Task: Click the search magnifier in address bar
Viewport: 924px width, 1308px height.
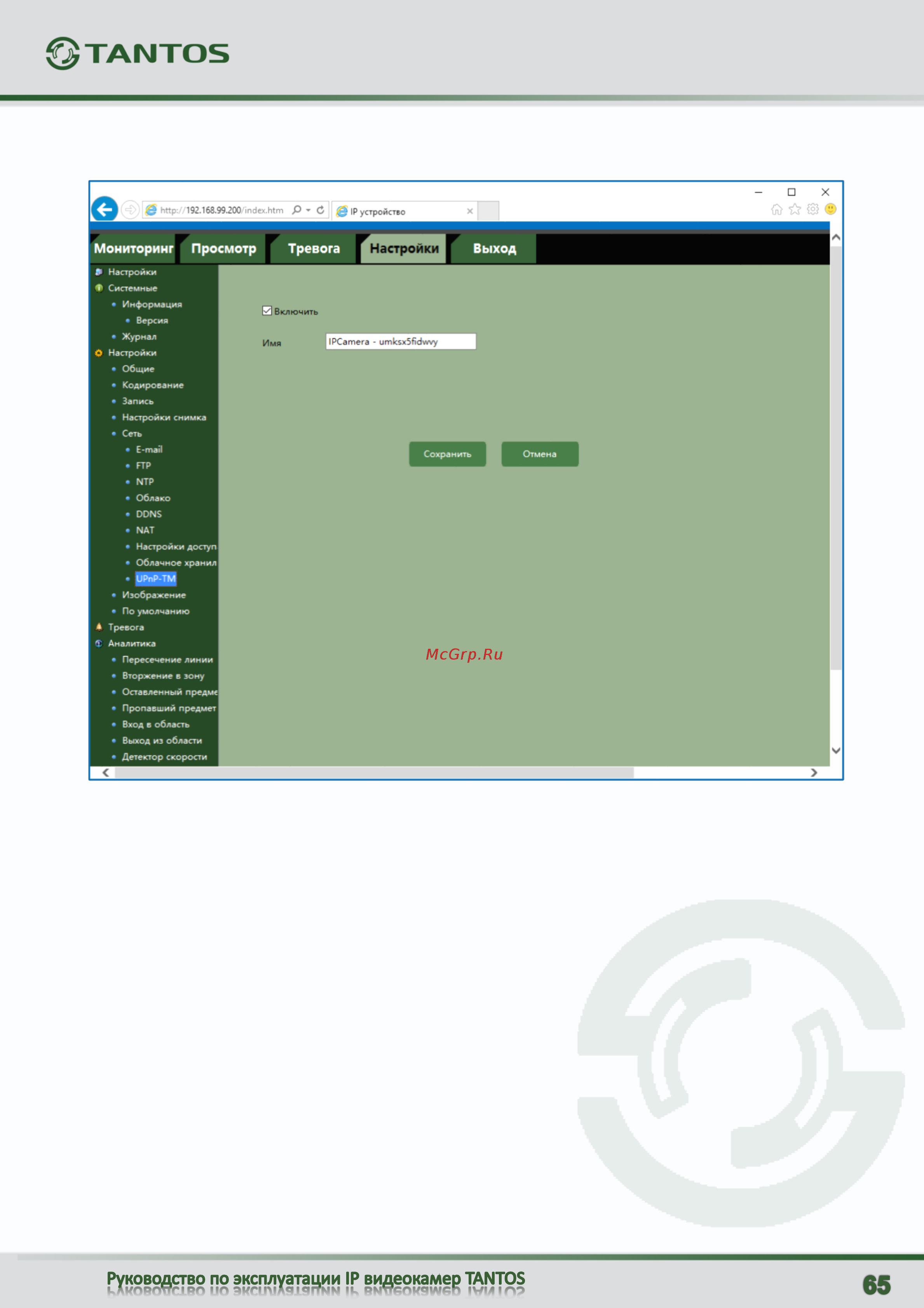Action: tap(296, 210)
